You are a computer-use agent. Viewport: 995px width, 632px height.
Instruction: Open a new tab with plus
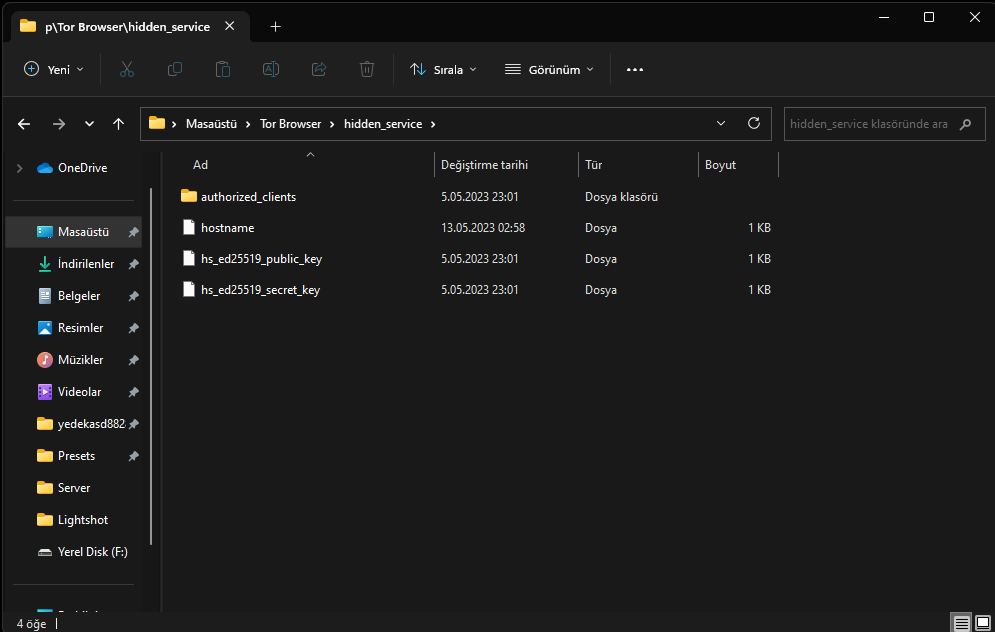click(275, 27)
